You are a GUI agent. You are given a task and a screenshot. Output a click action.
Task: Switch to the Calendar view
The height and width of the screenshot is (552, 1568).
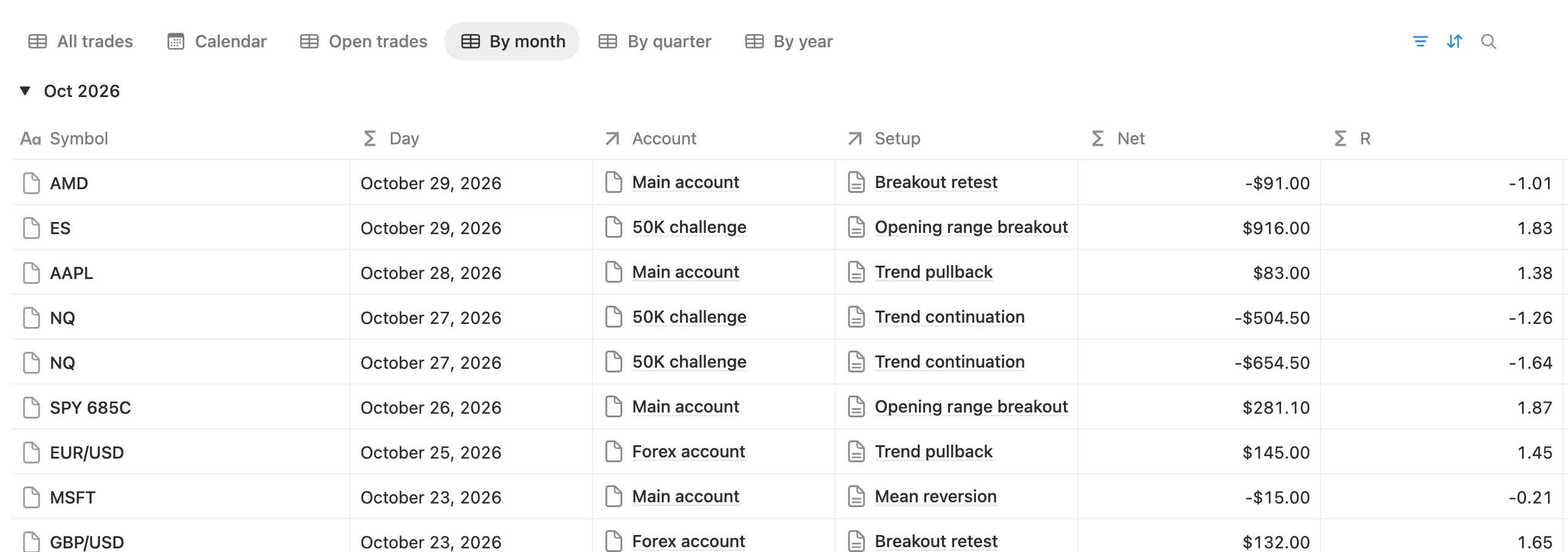[x=217, y=41]
